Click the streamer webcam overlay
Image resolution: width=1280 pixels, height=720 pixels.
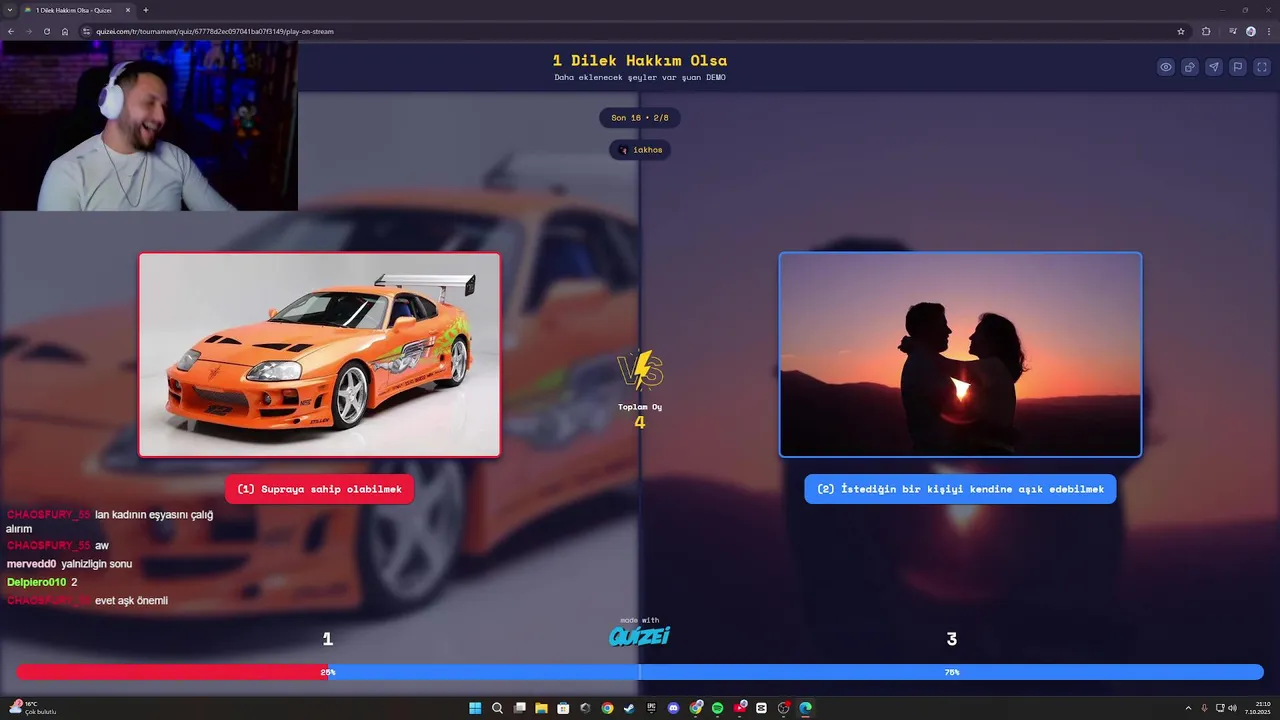click(148, 126)
